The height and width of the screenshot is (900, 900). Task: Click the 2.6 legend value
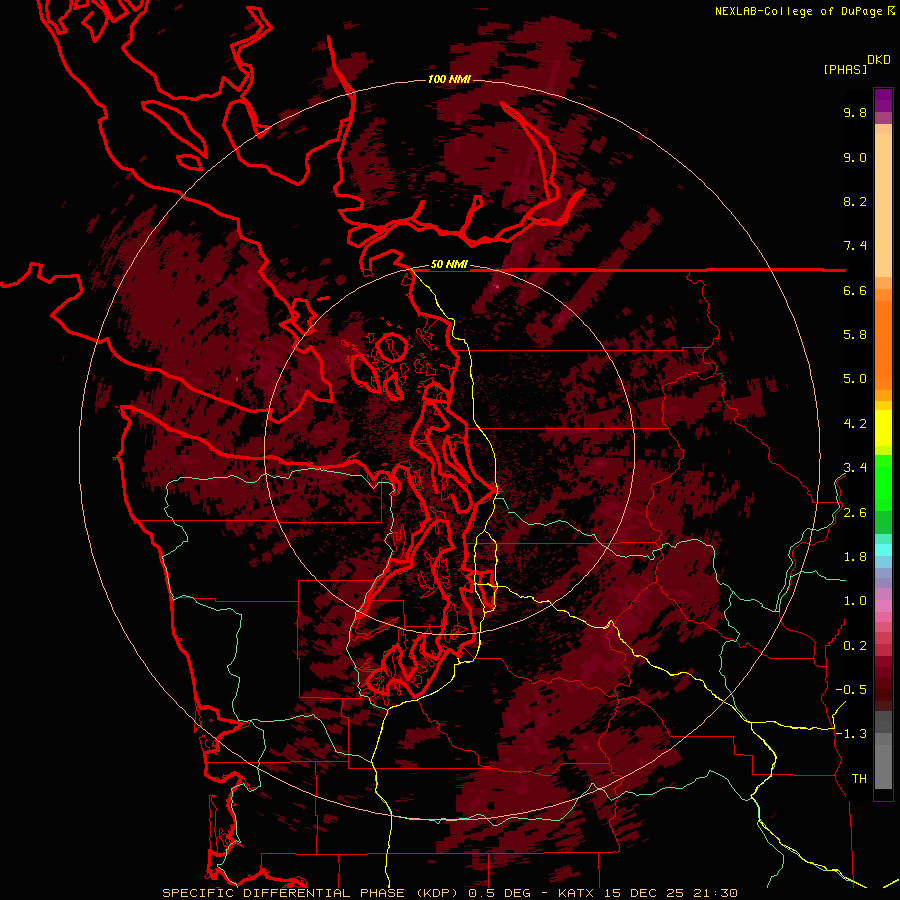click(855, 513)
